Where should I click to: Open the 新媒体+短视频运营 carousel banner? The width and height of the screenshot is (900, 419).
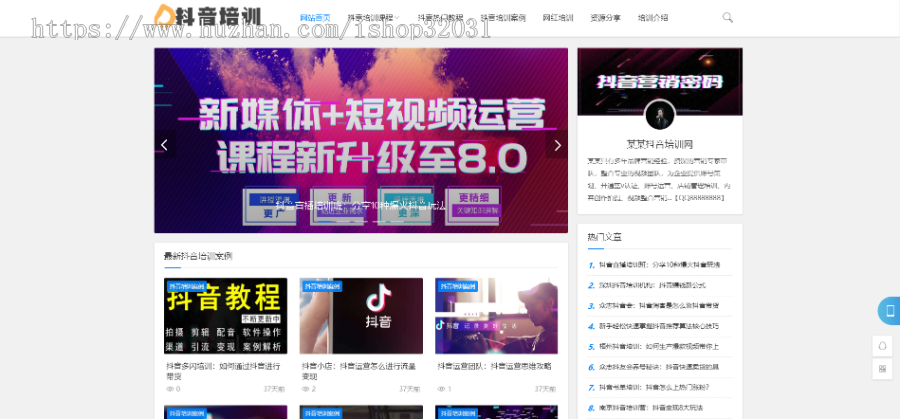361,140
